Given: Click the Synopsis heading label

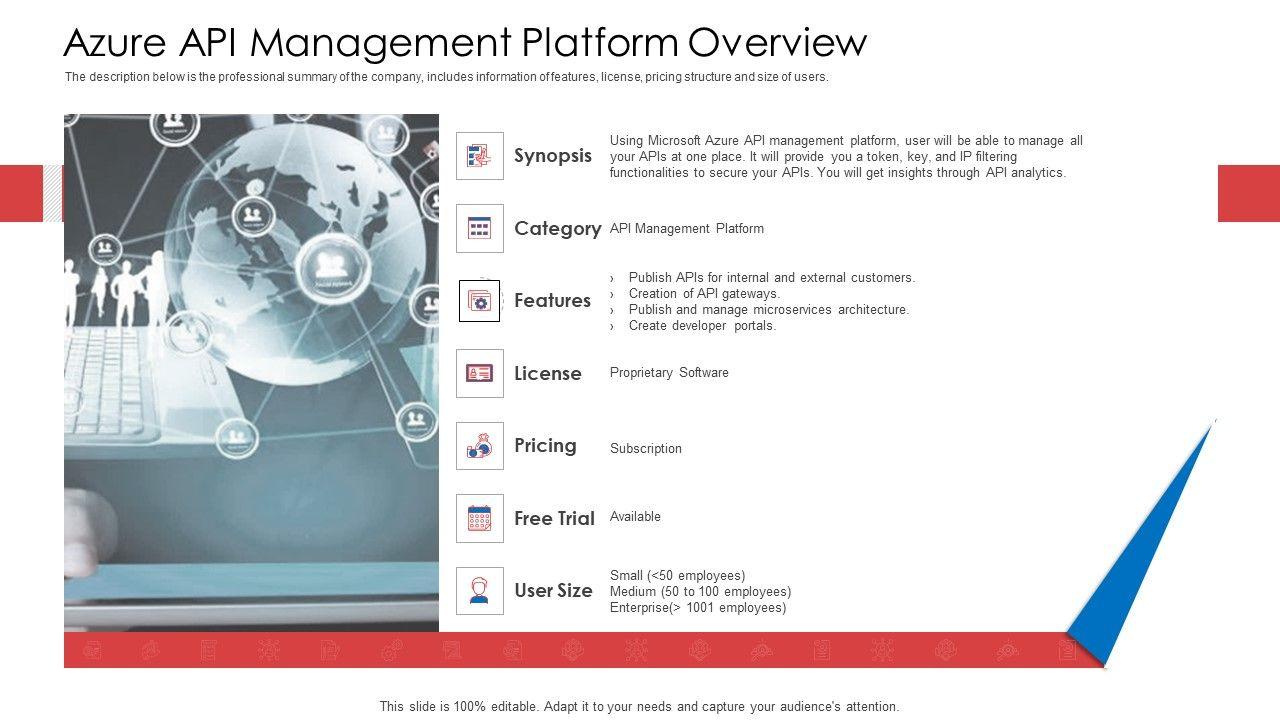Looking at the screenshot, I should 553,156.
